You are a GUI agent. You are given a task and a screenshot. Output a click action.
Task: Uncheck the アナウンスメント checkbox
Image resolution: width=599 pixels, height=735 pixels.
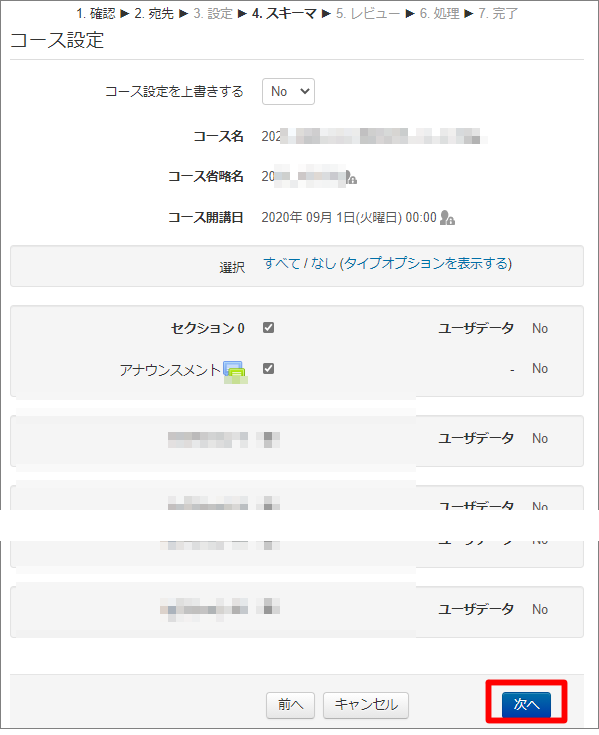[268, 368]
